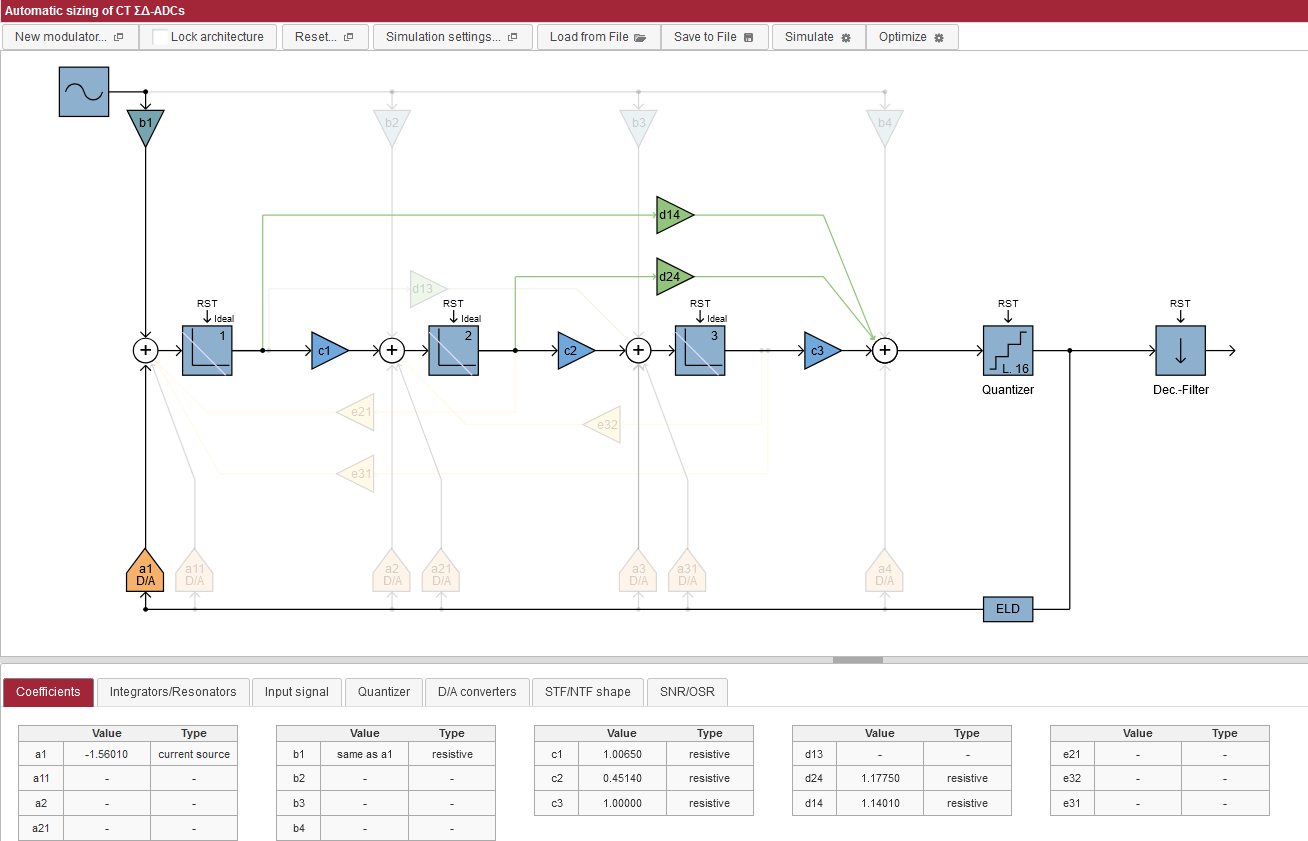The height and width of the screenshot is (841, 1308).
Task: Click the a1 value -1.56010
Action: point(107,754)
